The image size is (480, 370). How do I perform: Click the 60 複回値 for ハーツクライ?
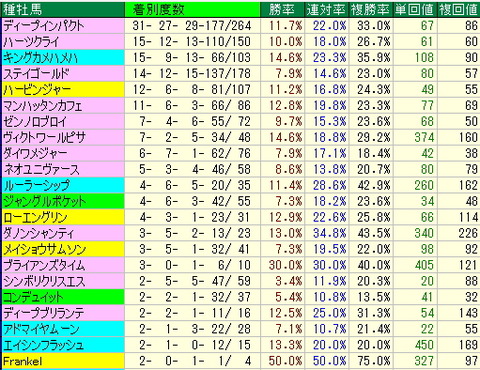pyautogui.click(x=471, y=42)
